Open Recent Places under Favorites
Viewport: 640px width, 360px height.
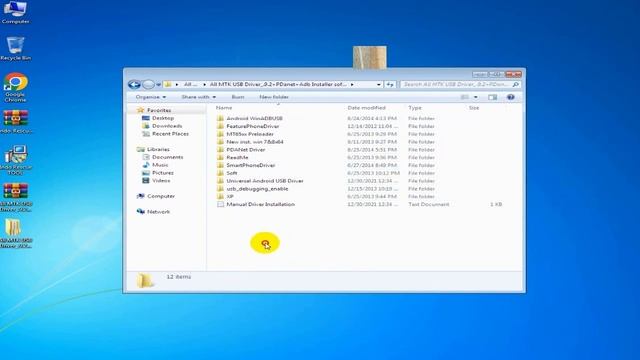point(170,133)
